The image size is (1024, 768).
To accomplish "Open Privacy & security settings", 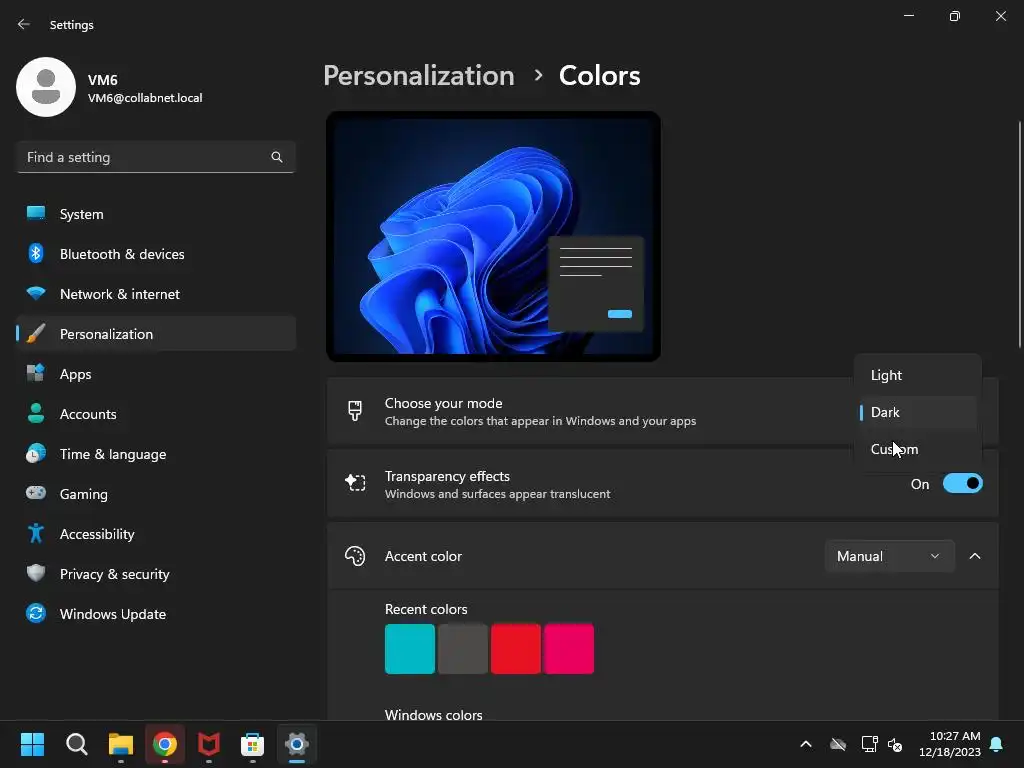I will point(156,574).
